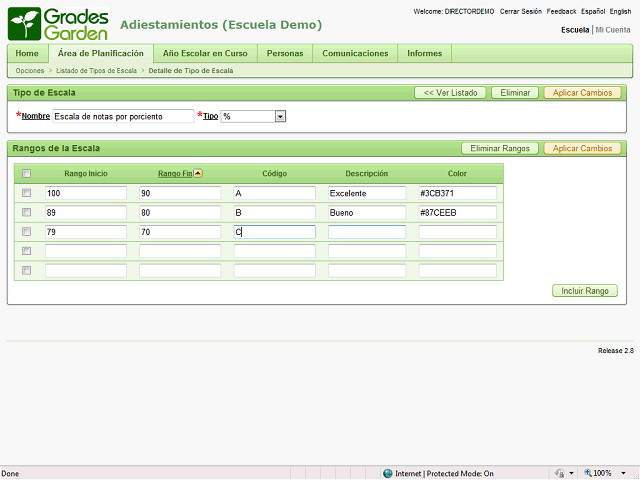Click the zoom magnifier icon in status bar
The image size is (640, 480).
(x=588, y=473)
